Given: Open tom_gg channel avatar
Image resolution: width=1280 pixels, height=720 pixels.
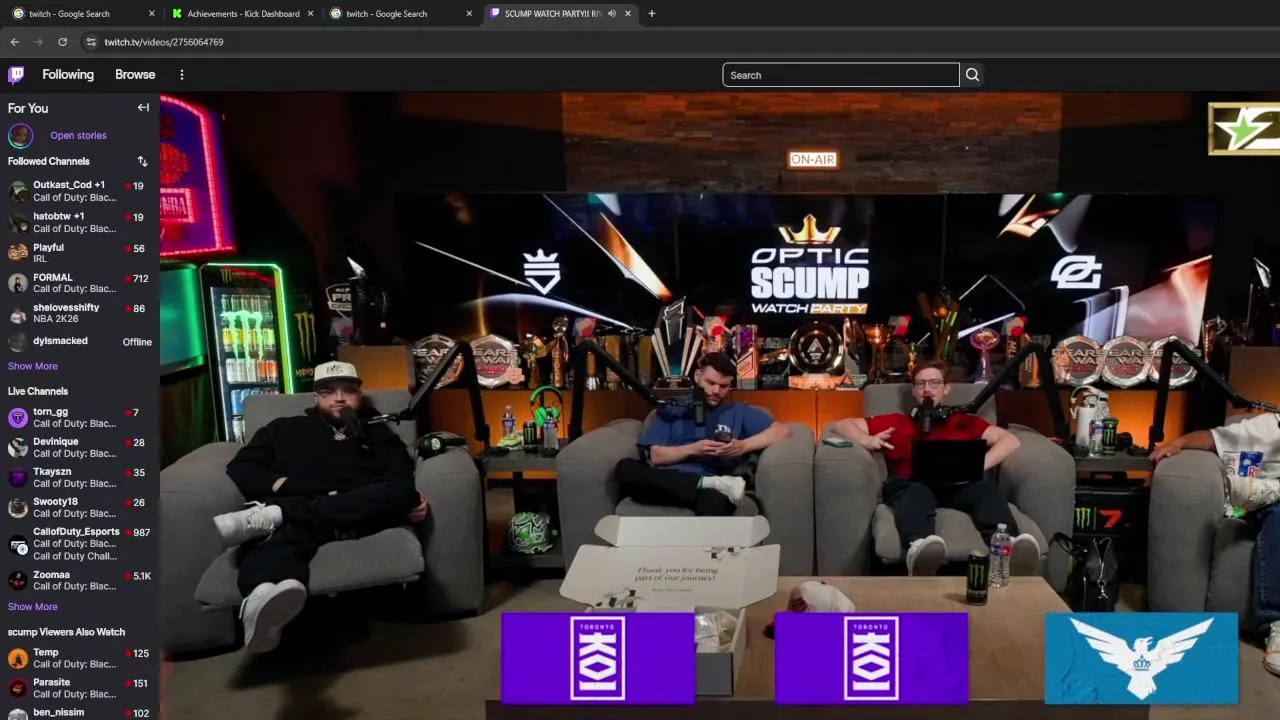Looking at the screenshot, I should tap(18, 417).
